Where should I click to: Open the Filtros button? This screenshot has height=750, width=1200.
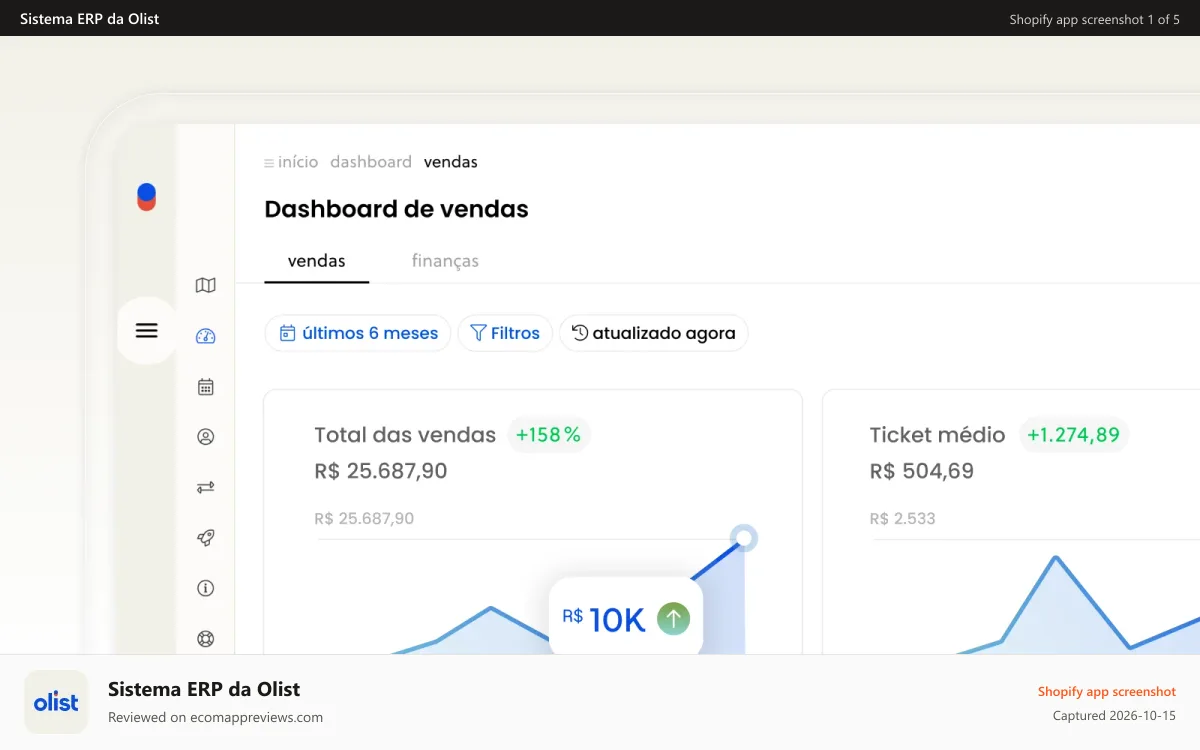coord(505,333)
